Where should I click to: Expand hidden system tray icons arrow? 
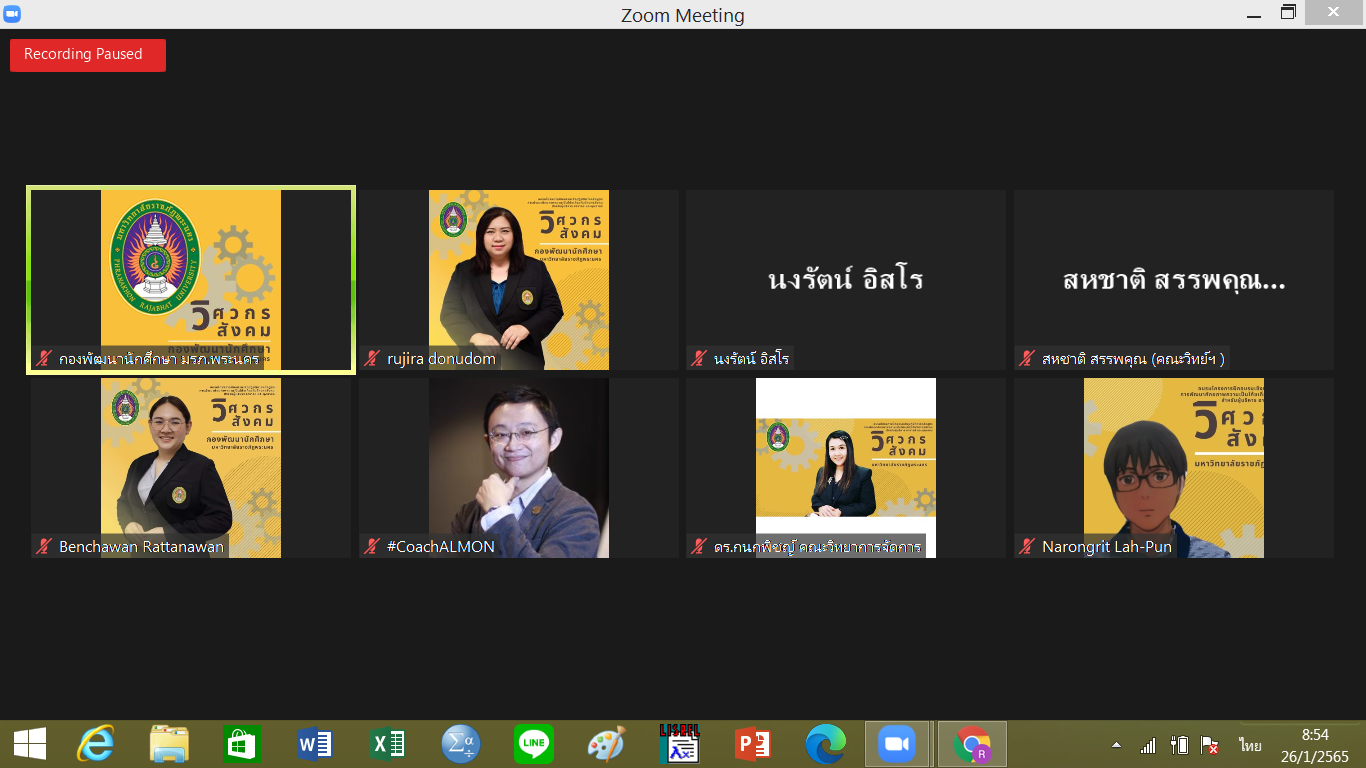(1116, 746)
